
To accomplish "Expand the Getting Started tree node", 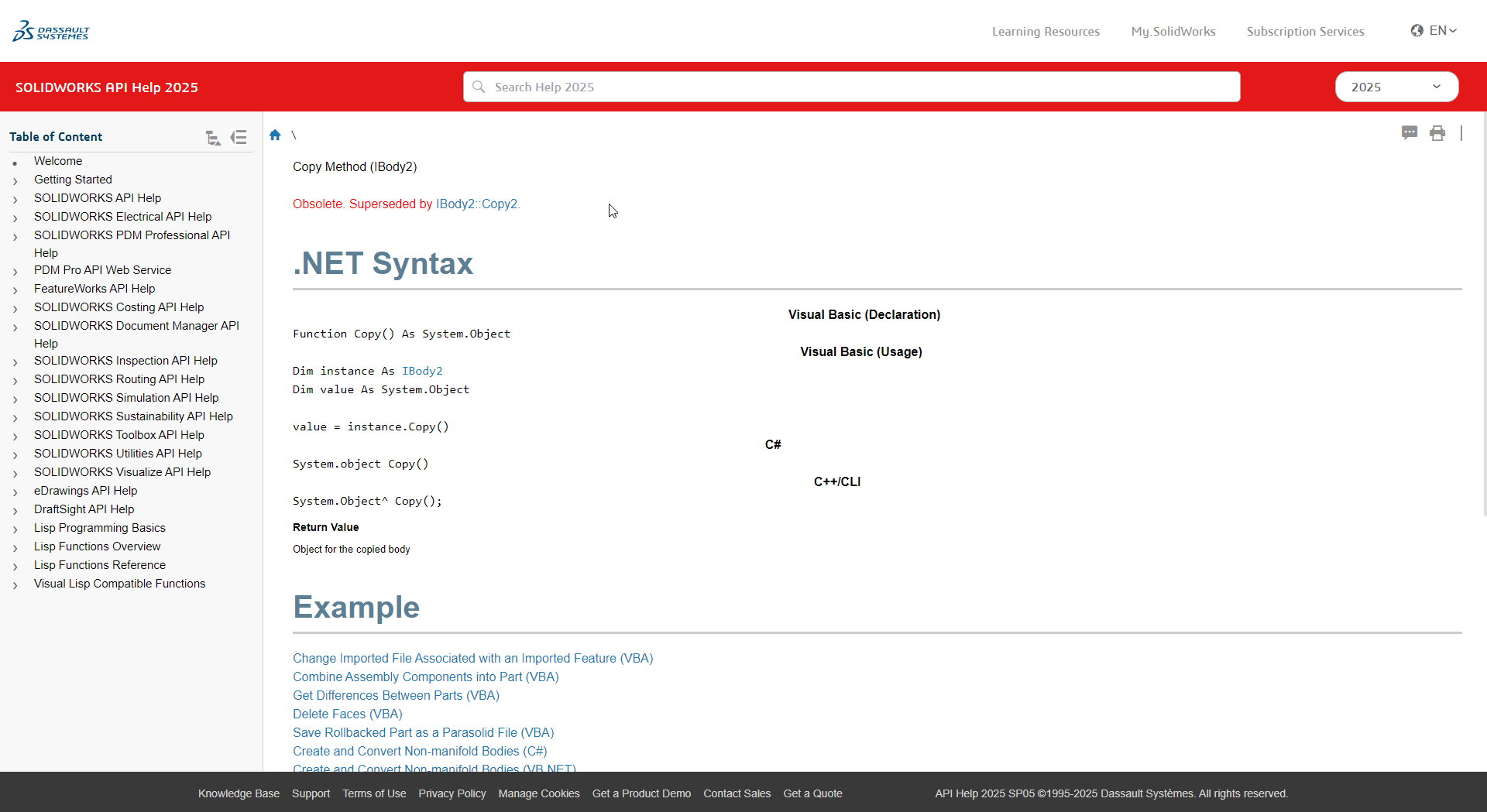I will tap(15, 181).
